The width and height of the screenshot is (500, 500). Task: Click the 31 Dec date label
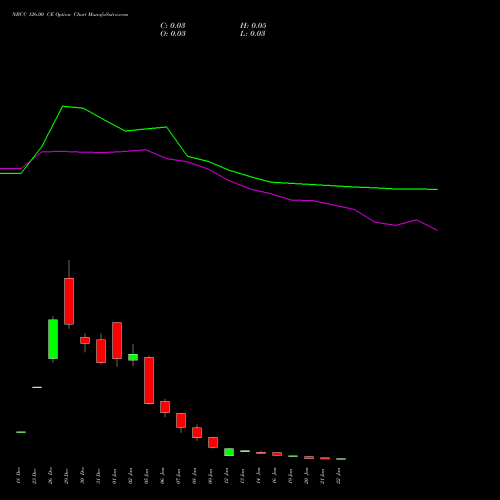pos(98,476)
